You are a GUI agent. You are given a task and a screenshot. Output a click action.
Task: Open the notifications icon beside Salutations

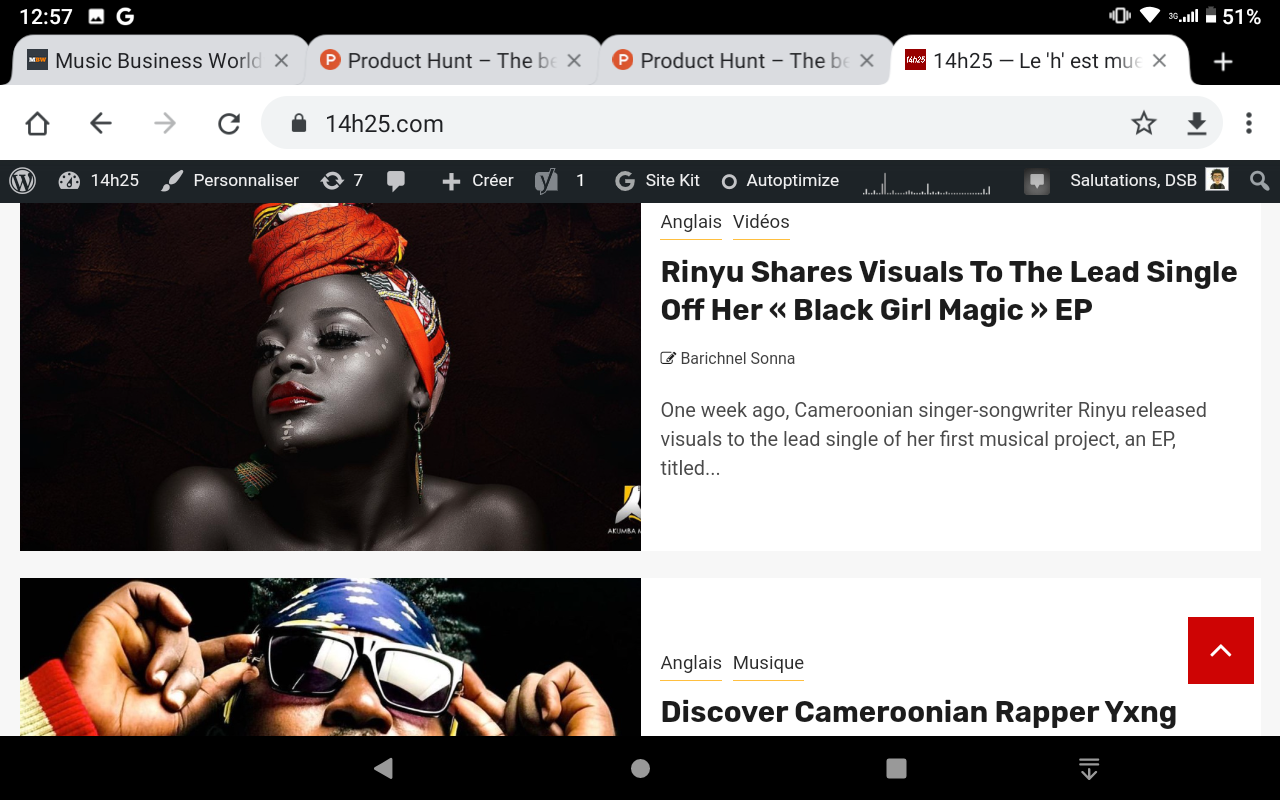point(1037,182)
